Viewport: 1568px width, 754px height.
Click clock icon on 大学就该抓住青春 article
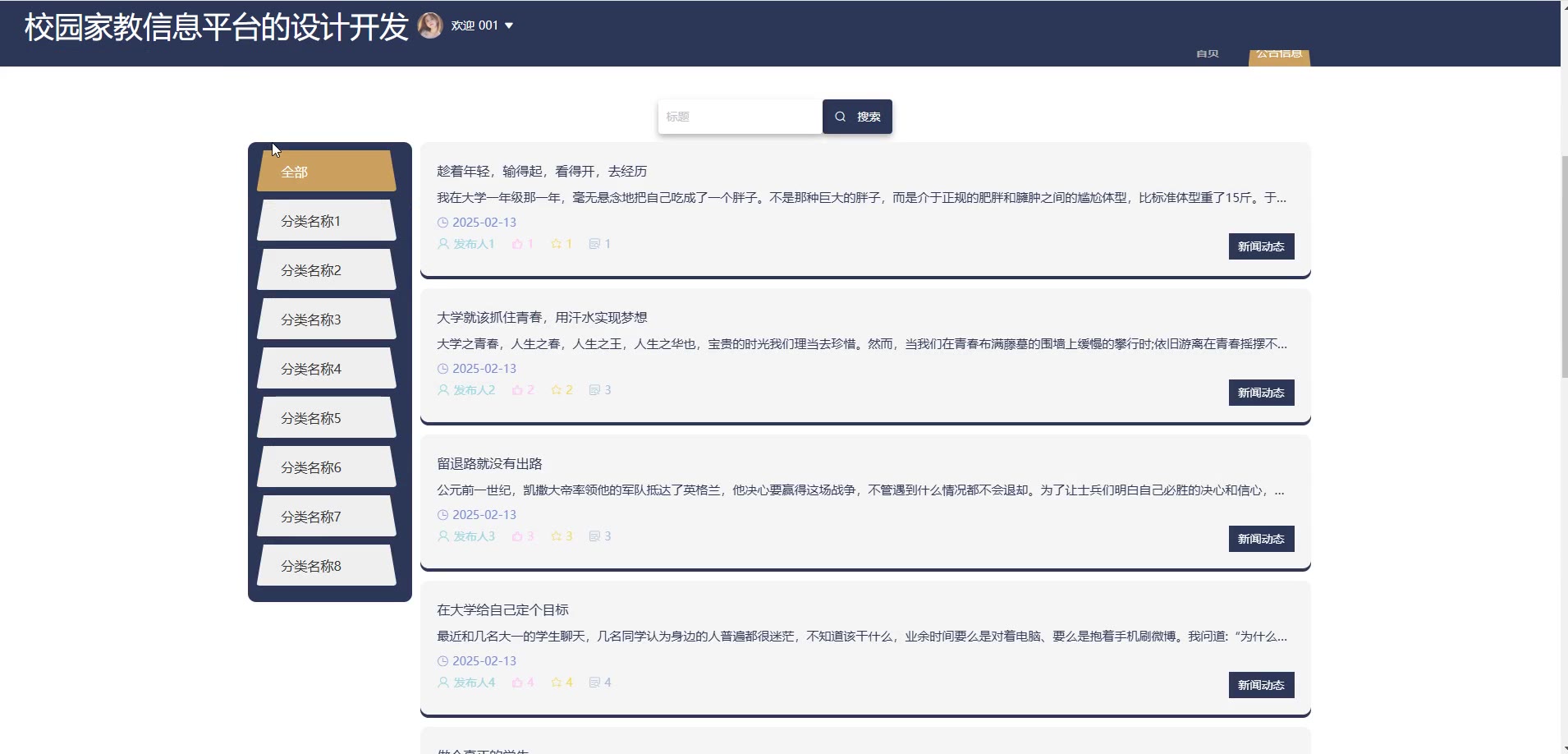(442, 369)
